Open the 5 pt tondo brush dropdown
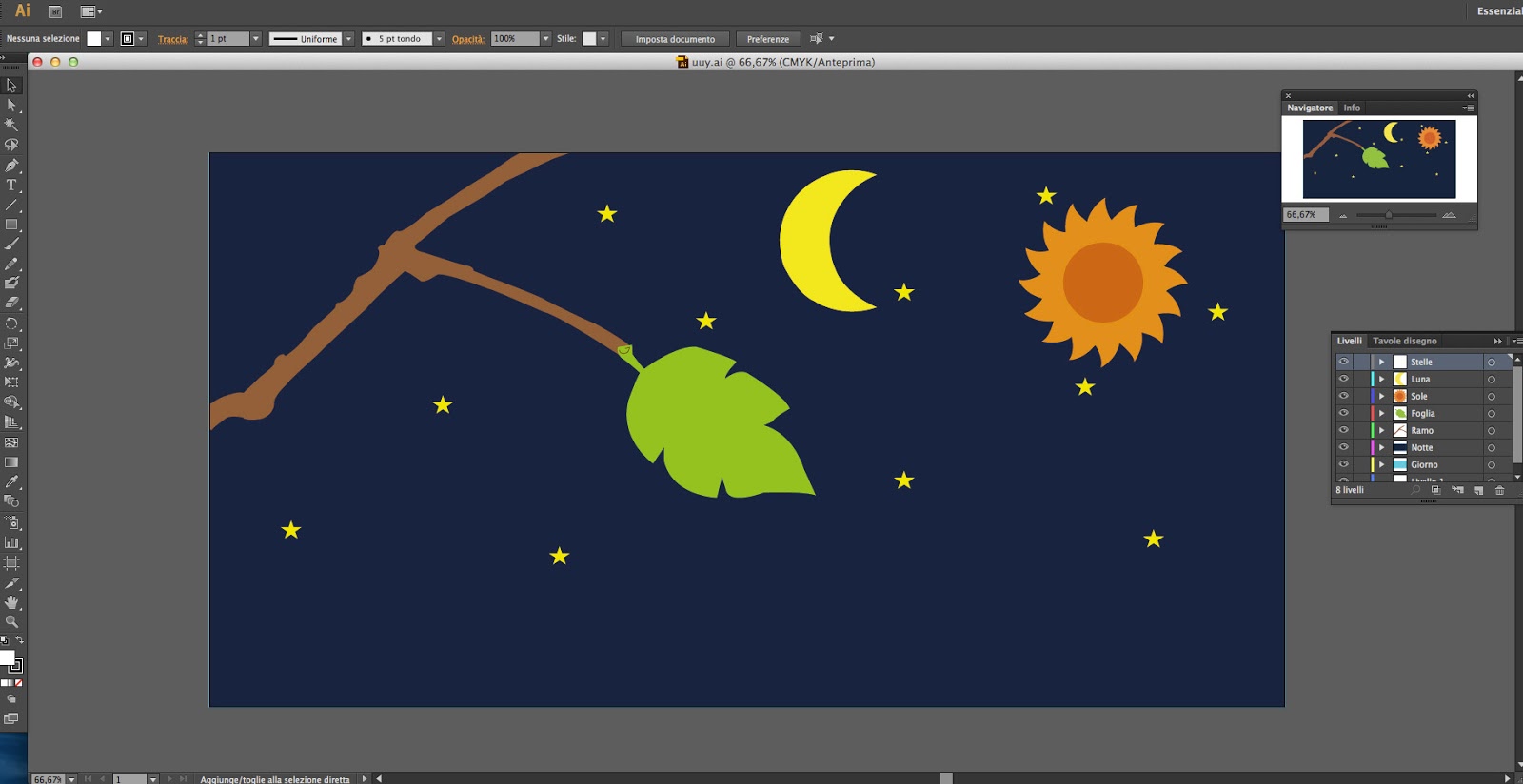Screen dimensions: 1523x784 tap(439, 39)
